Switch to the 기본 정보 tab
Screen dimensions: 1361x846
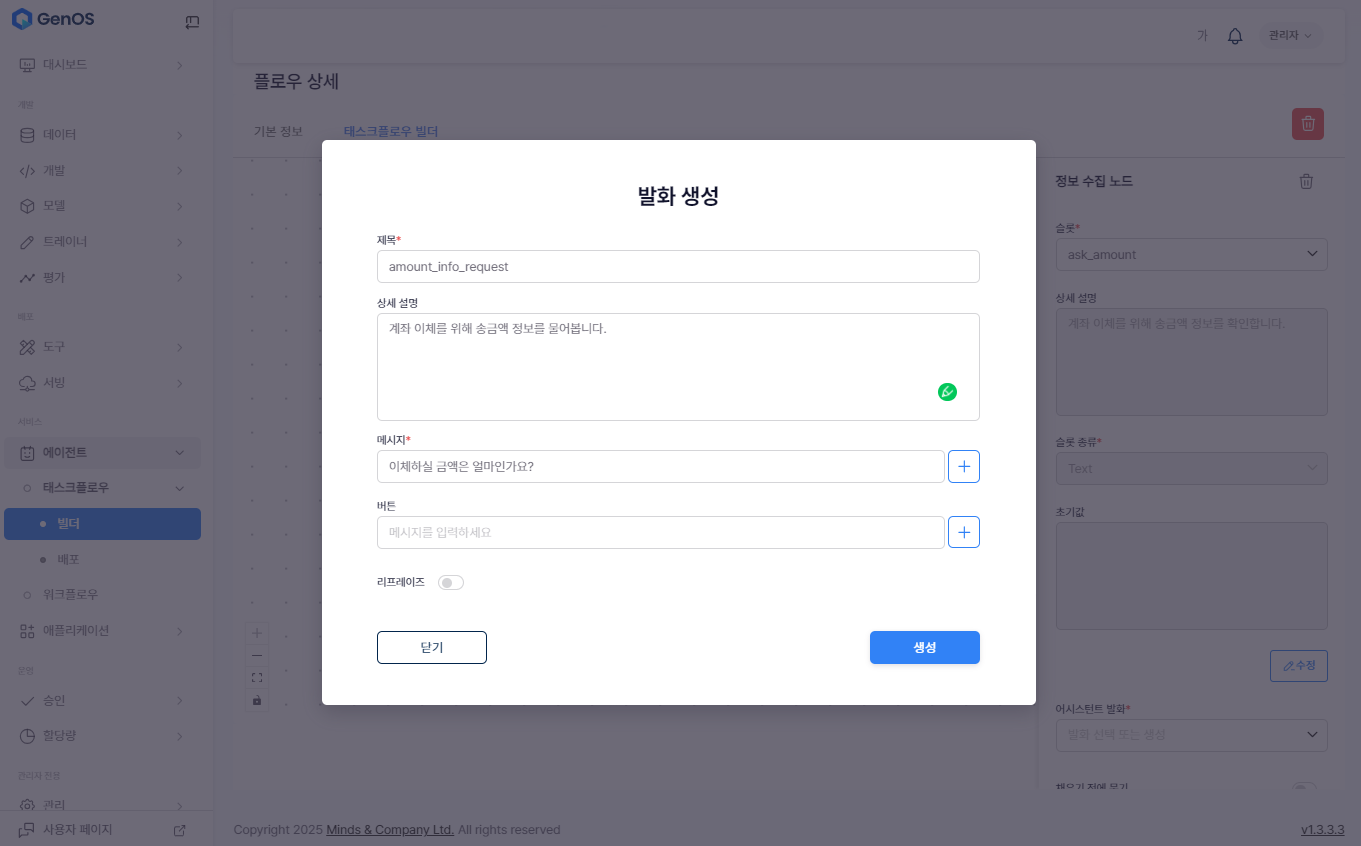[x=278, y=131]
